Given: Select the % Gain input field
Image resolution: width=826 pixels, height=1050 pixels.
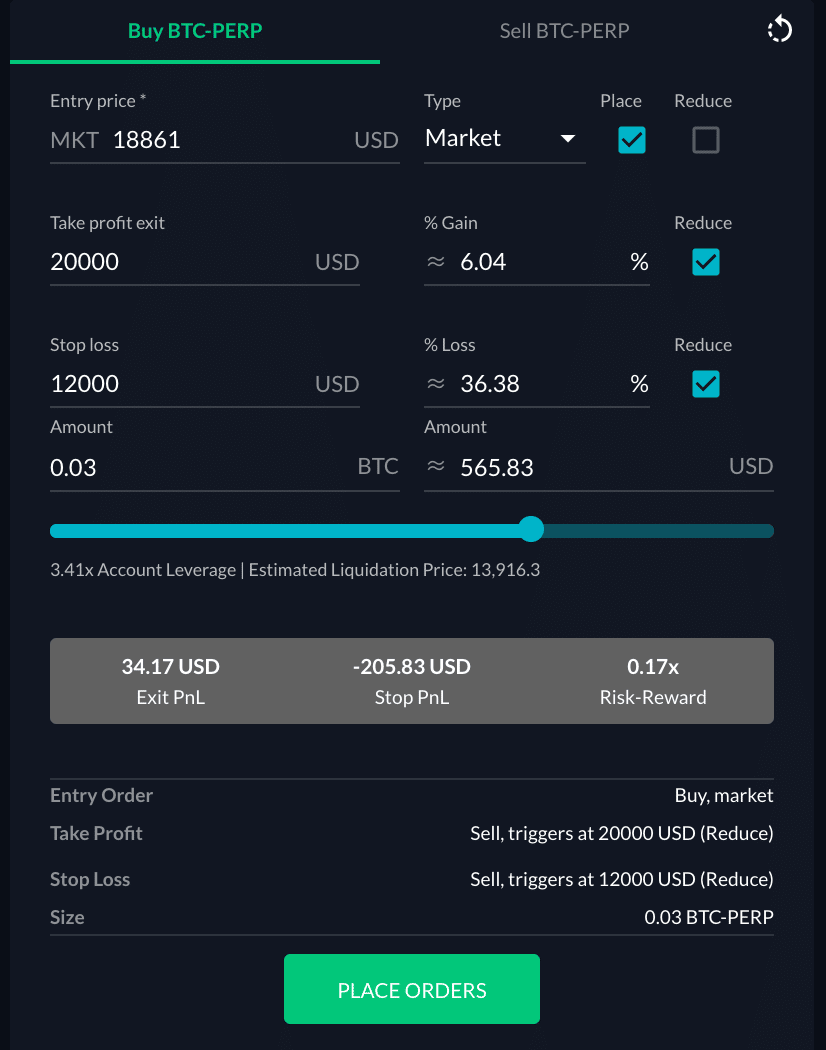Looking at the screenshot, I should coord(540,262).
